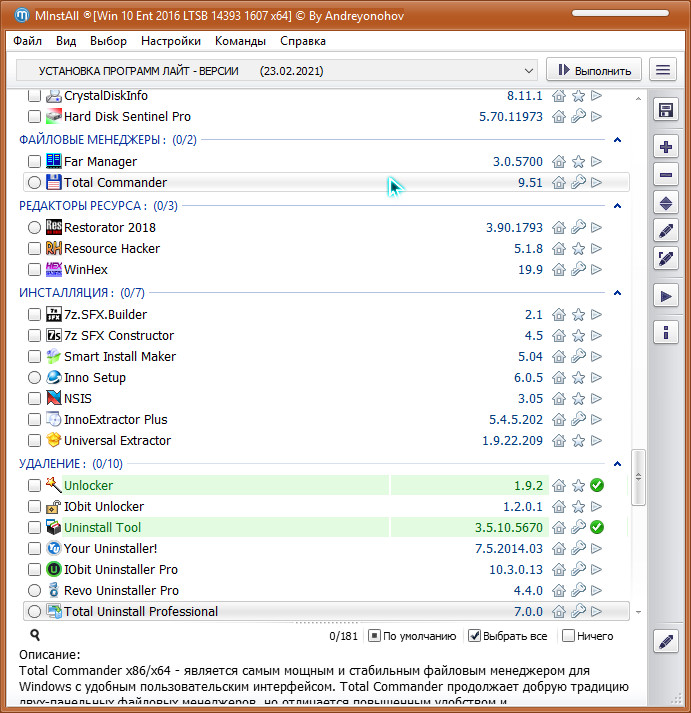Toggle the По умолчанию checkbox
This screenshot has height=713, width=691.
pos(374,636)
